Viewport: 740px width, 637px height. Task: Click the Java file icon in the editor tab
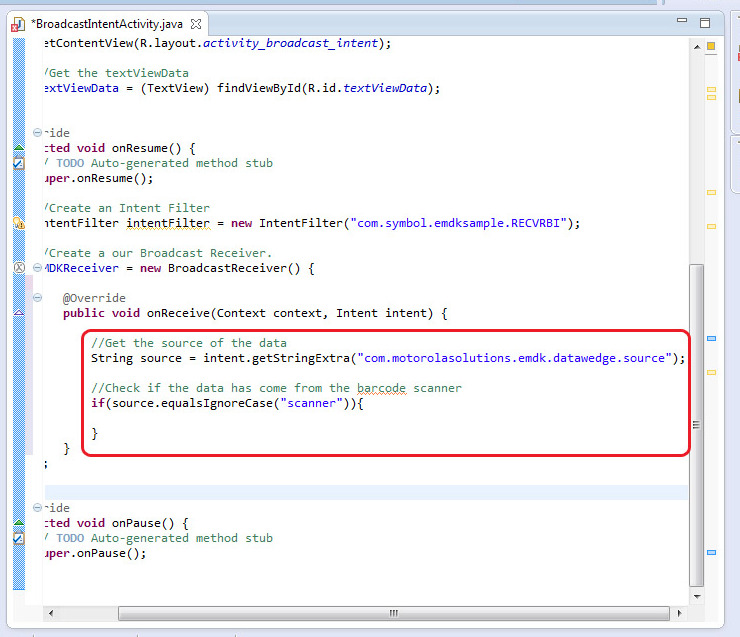click(x=18, y=22)
